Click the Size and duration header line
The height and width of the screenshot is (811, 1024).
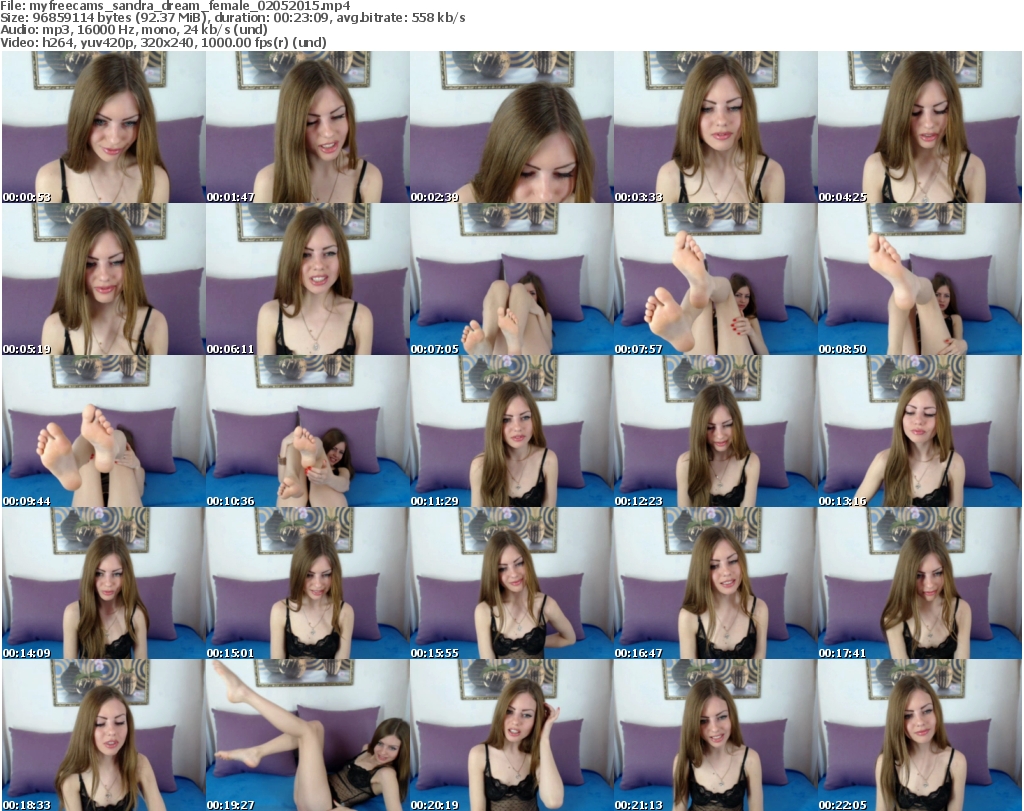(233, 18)
